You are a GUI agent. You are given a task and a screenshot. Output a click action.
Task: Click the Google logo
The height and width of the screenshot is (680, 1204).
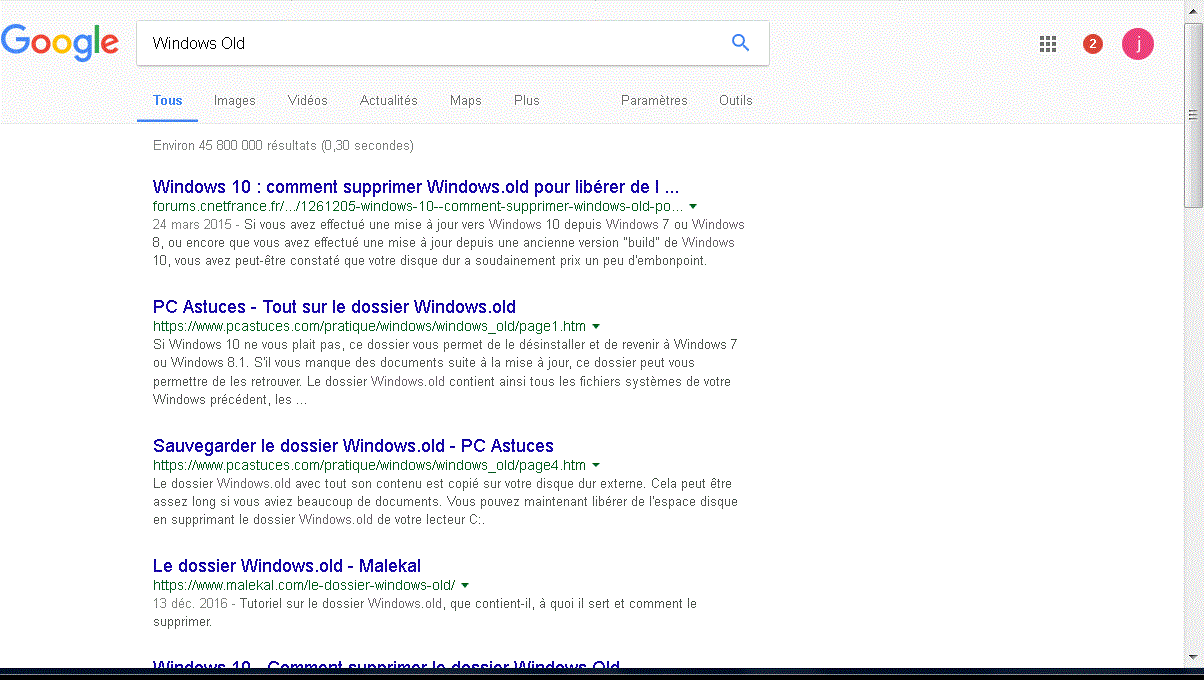[x=60, y=42]
